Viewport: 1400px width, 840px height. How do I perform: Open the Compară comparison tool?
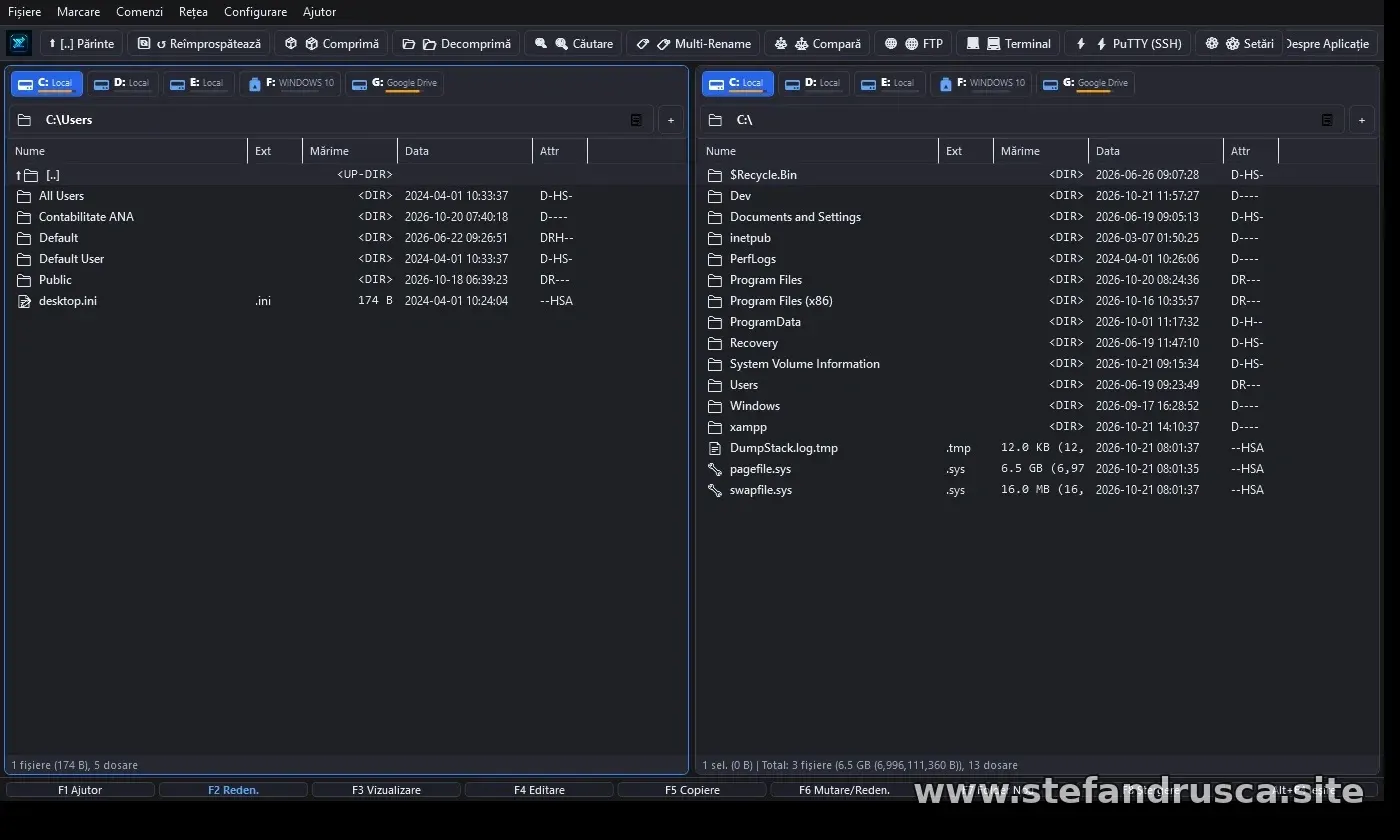[x=817, y=43]
